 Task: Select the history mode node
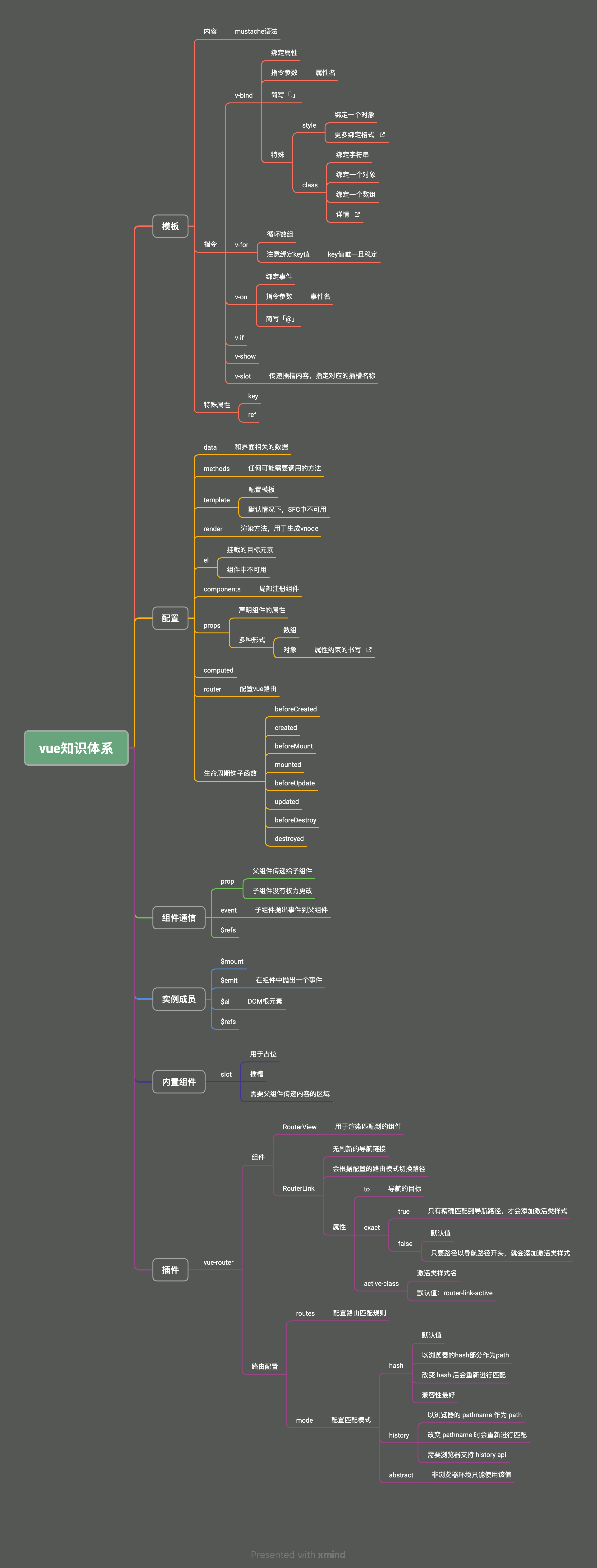[x=399, y=1435]
